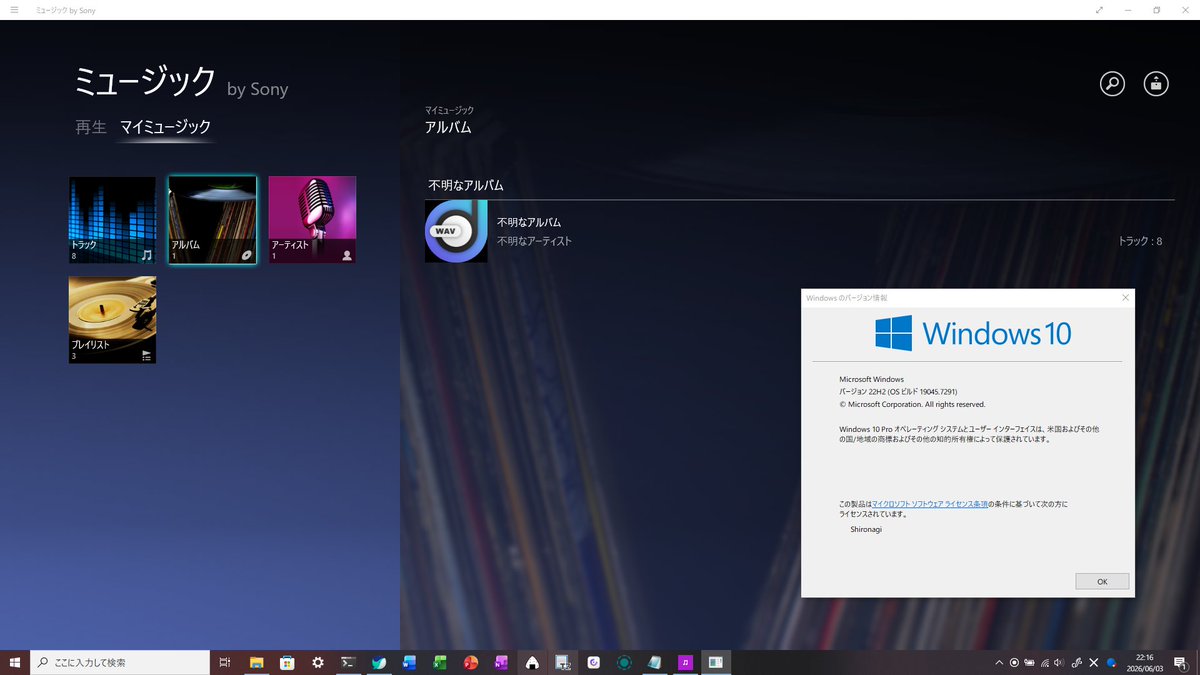
Task: Open the notebook icon app on the taskbar
Action: tap(654, 662)
